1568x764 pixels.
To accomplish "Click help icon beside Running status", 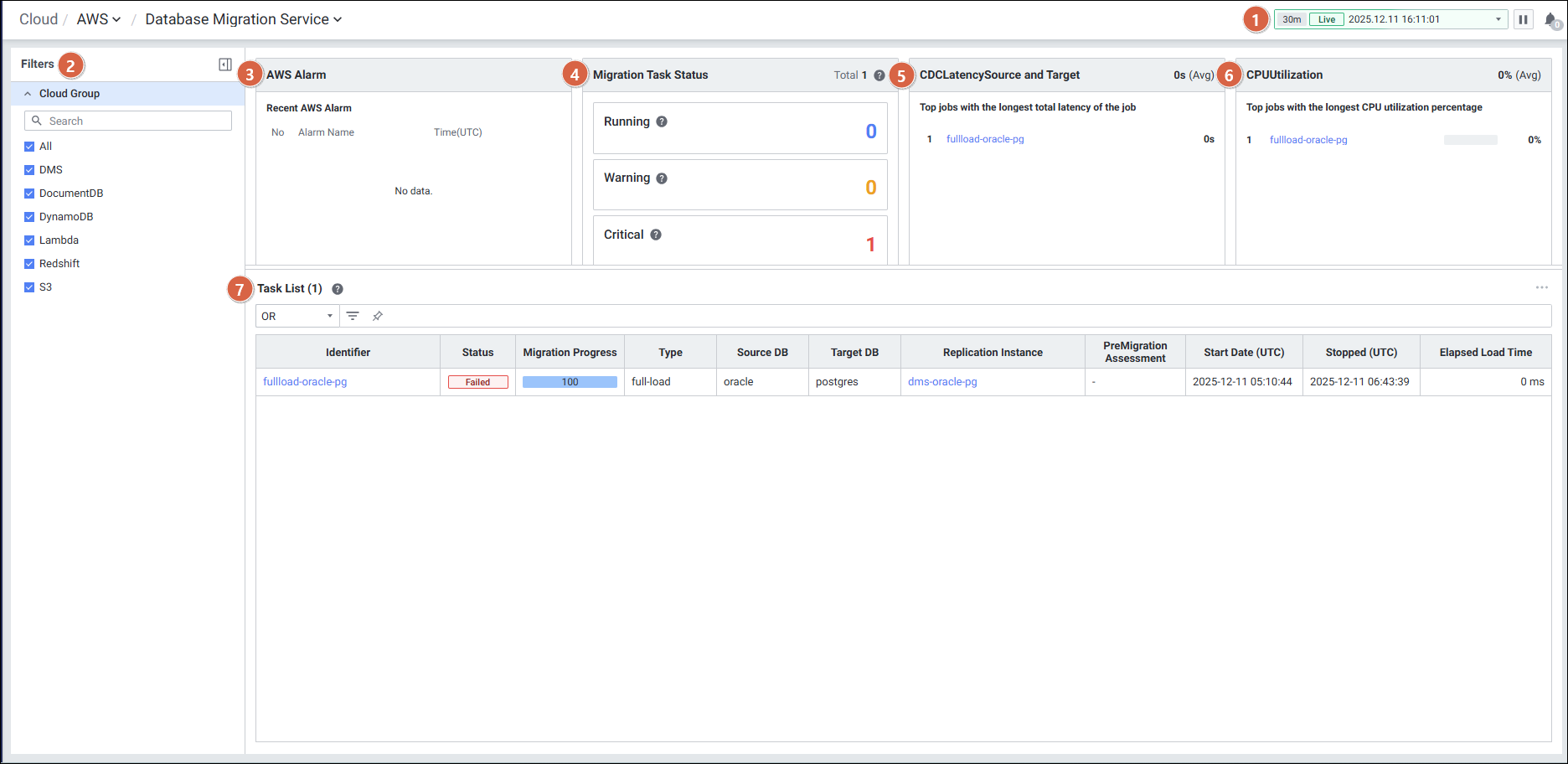I will pos(662,121).
